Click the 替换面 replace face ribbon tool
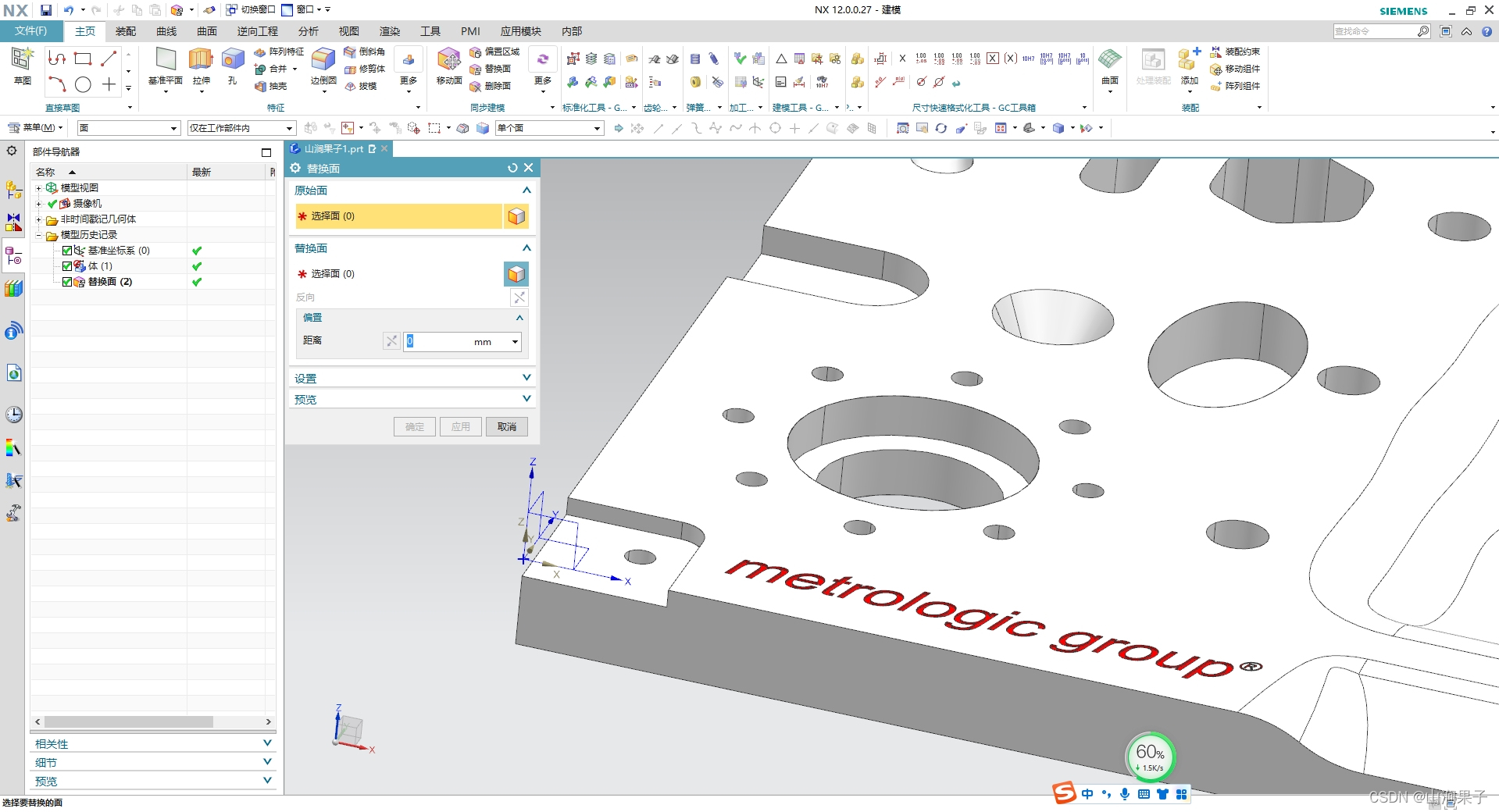Image resolution: width=1499 pixels, height=812 pixels. tap(490, 69)
